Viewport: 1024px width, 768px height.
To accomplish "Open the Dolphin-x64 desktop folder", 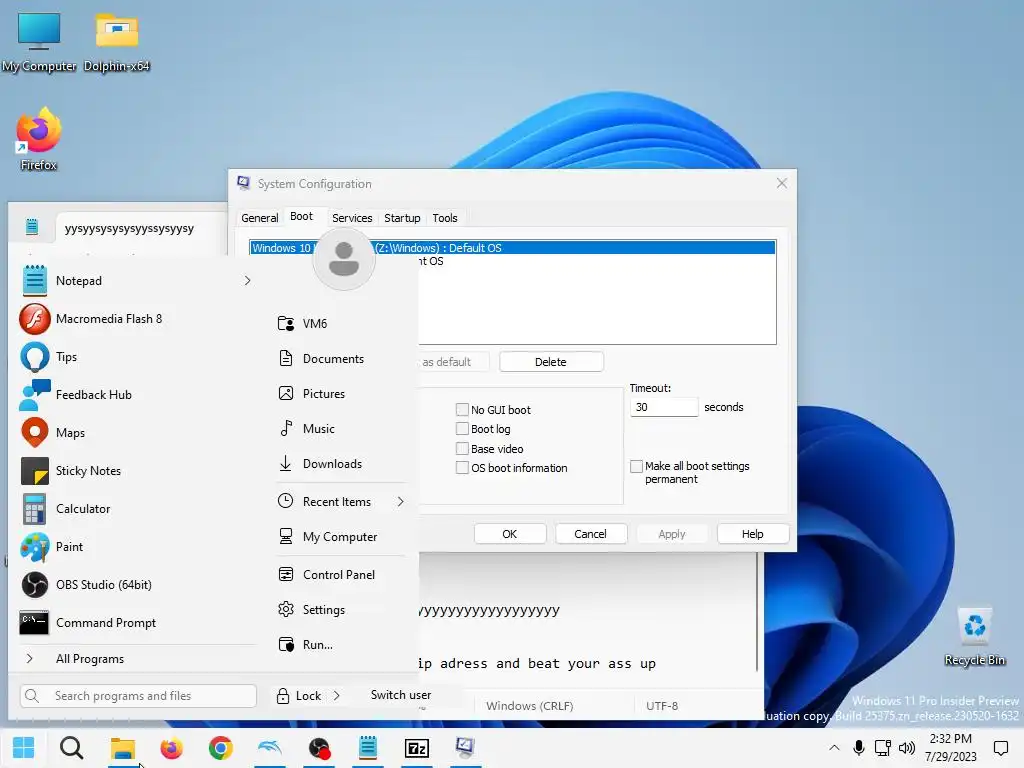I will point(117,42).
